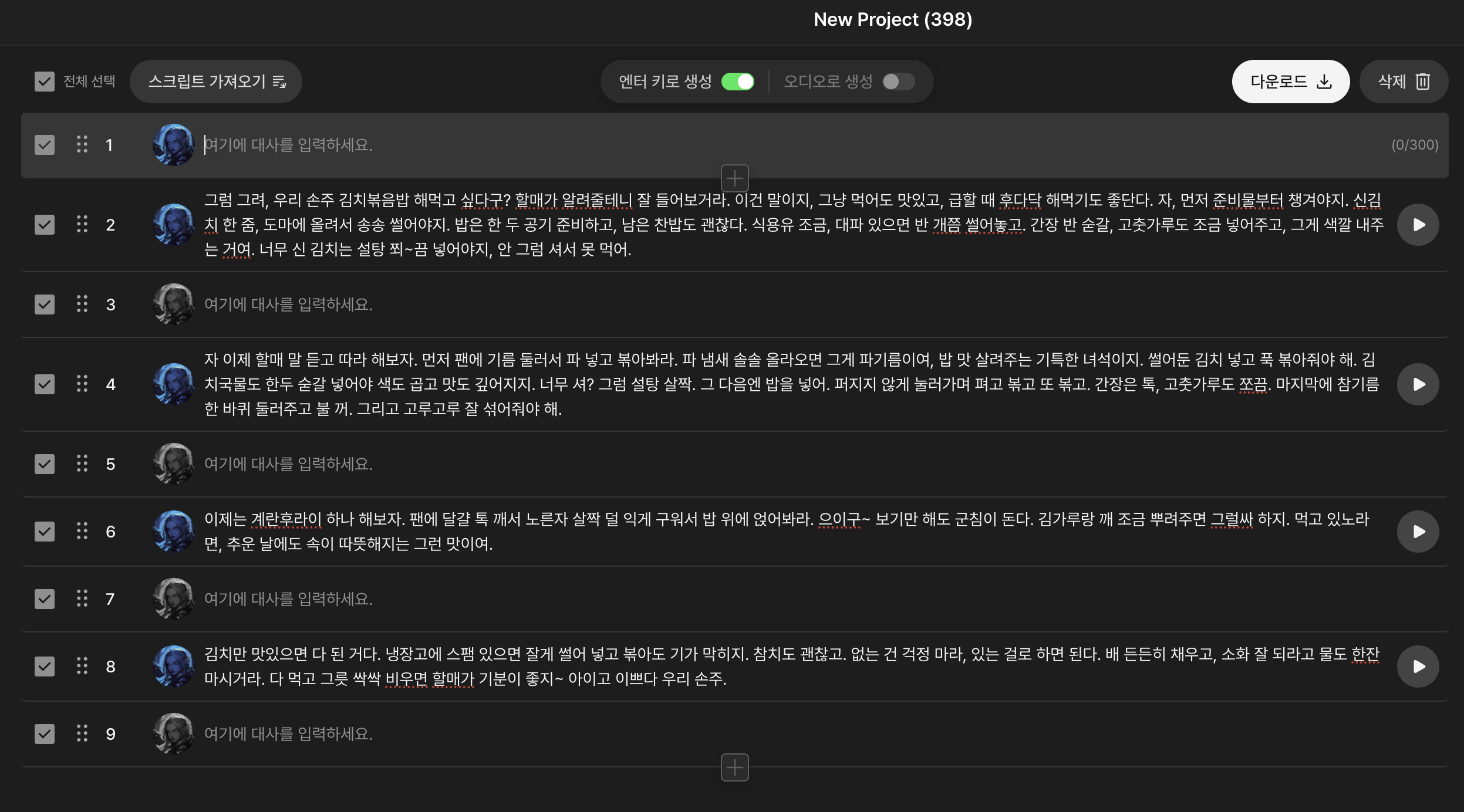This screenshot has width=1464, height=812.
Task: Click the gray voice avatar of row 5
Action: pos(174,464)
